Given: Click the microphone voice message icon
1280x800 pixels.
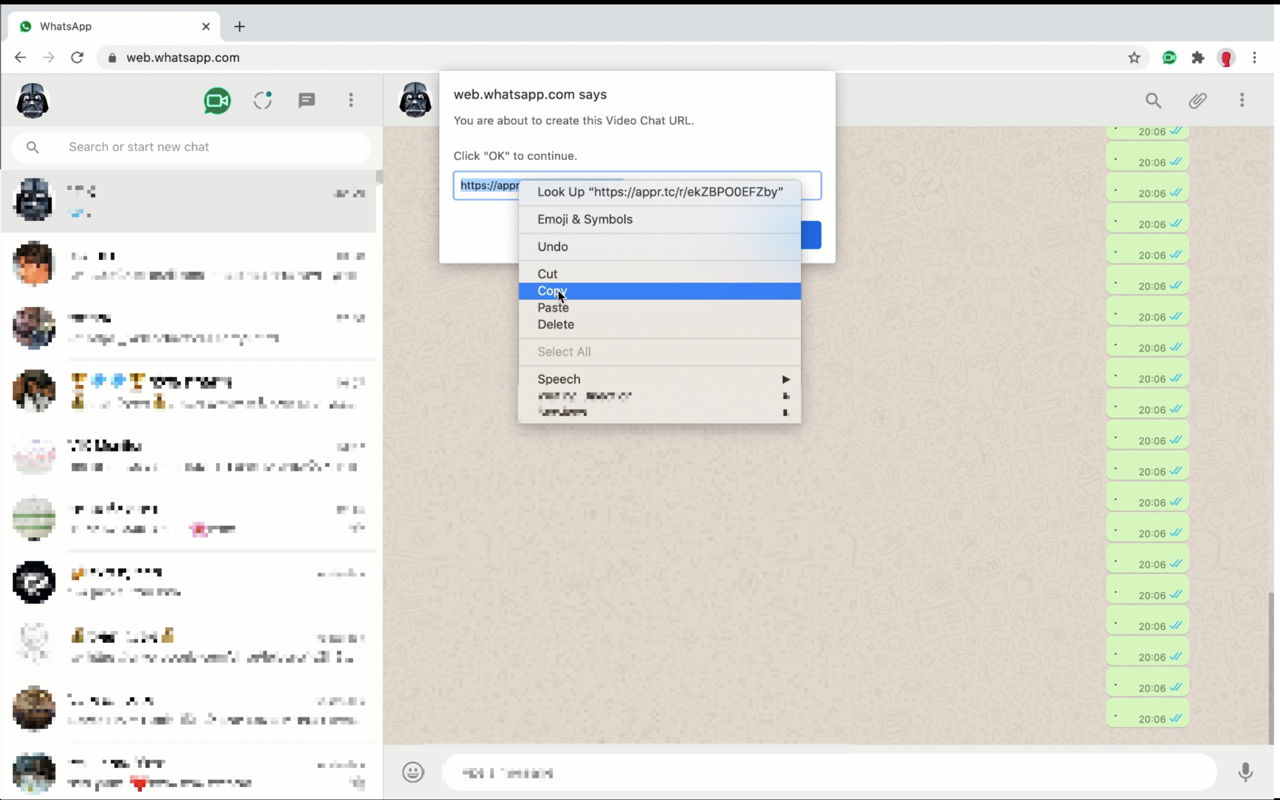Looking at the screenshot, I should coord(1245,772).
